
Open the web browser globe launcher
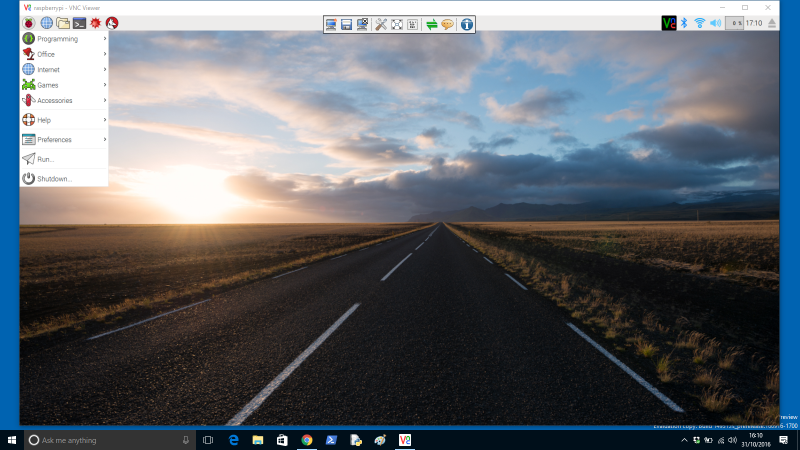[x=46, y=22]
